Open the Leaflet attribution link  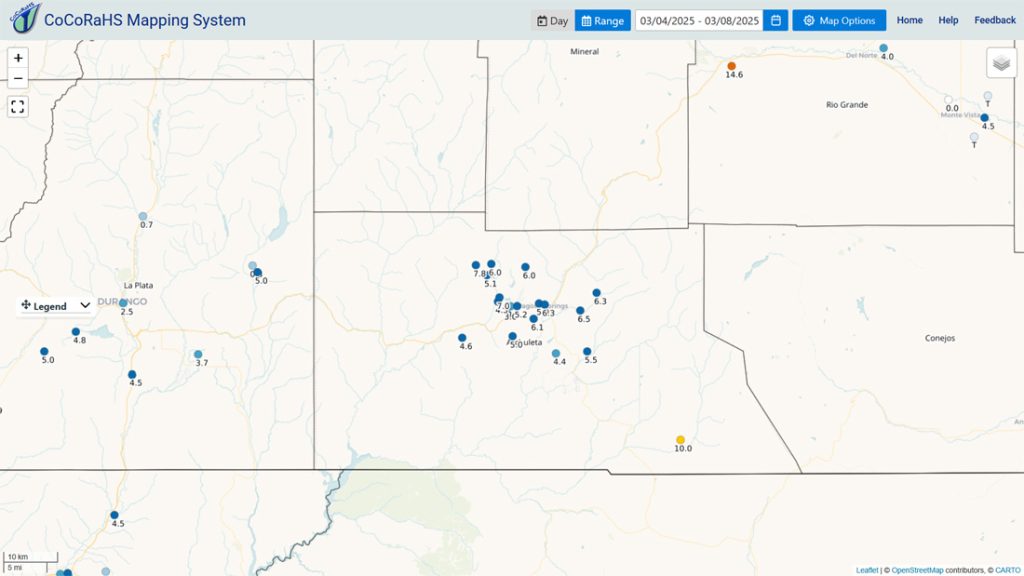867,570
